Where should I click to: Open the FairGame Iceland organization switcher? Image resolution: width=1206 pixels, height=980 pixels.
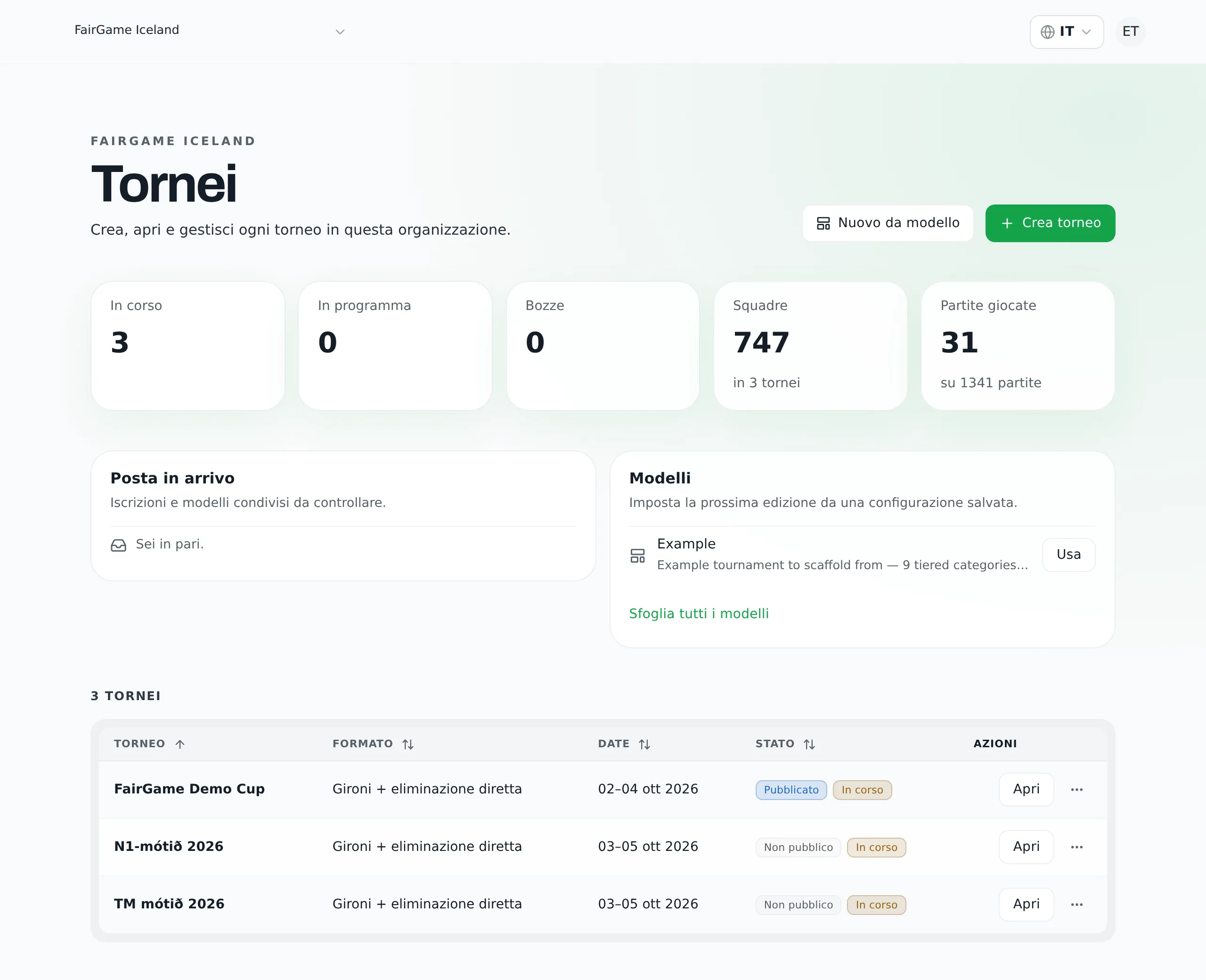[209, 31]
